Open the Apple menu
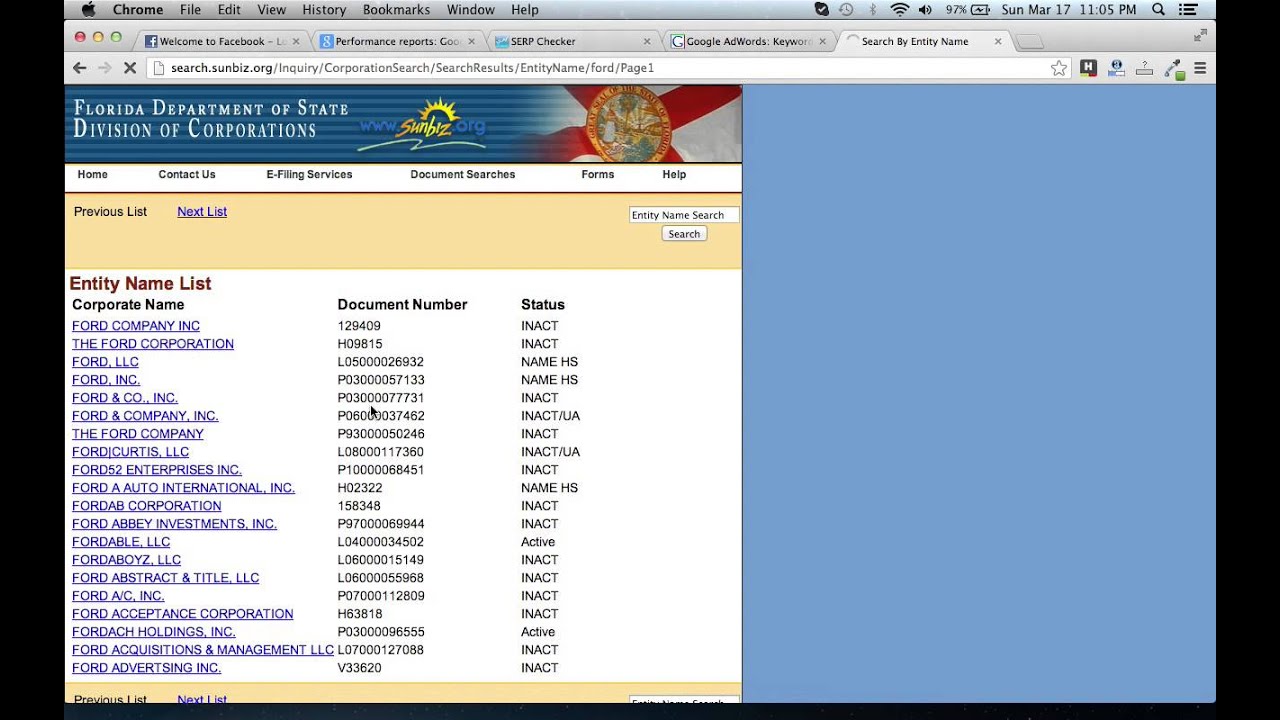 click(x=88, y=10)
